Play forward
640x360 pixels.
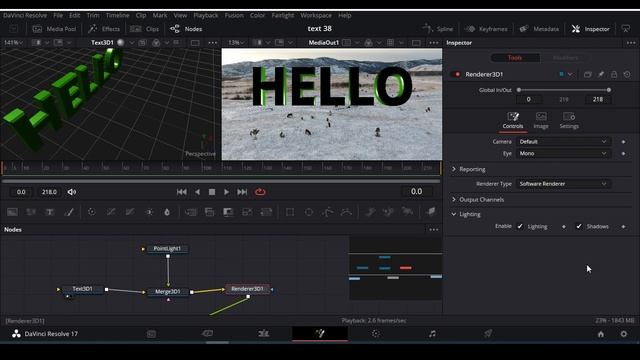[x=227, y=192]
